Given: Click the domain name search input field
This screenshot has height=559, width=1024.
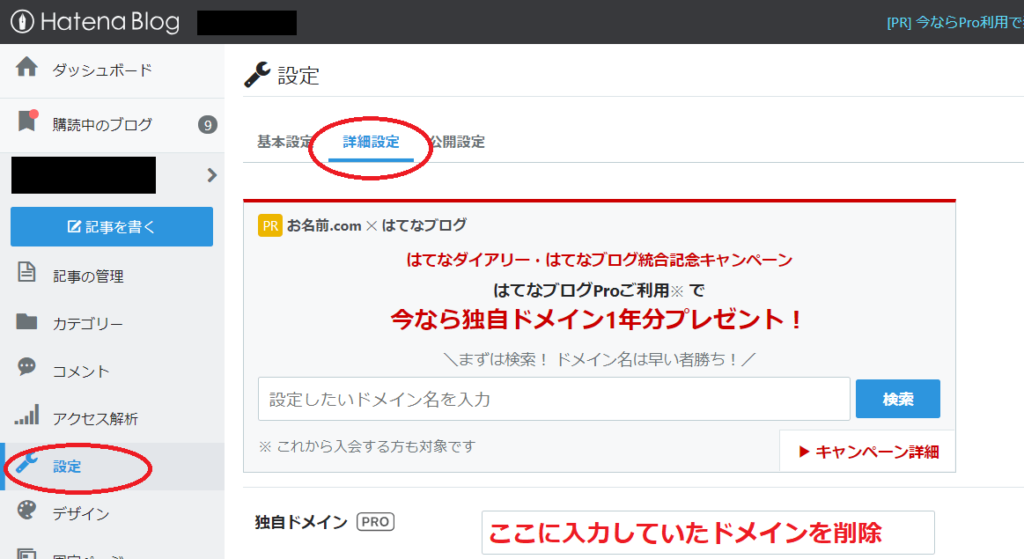Looking at the screenshot, I should pyautogui.click(x=554, y=399).
